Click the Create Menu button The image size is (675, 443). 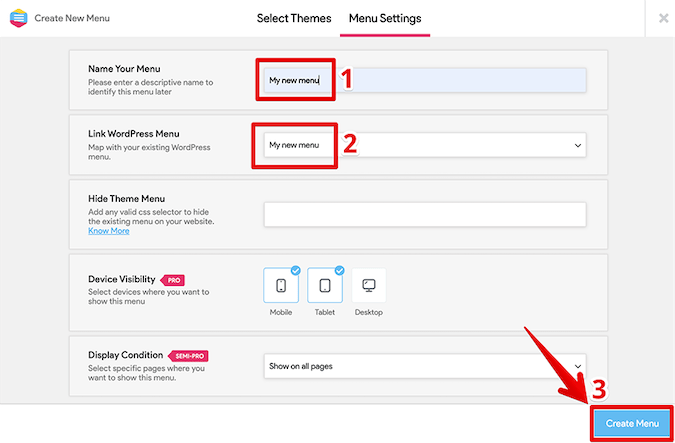coord(632,424)
